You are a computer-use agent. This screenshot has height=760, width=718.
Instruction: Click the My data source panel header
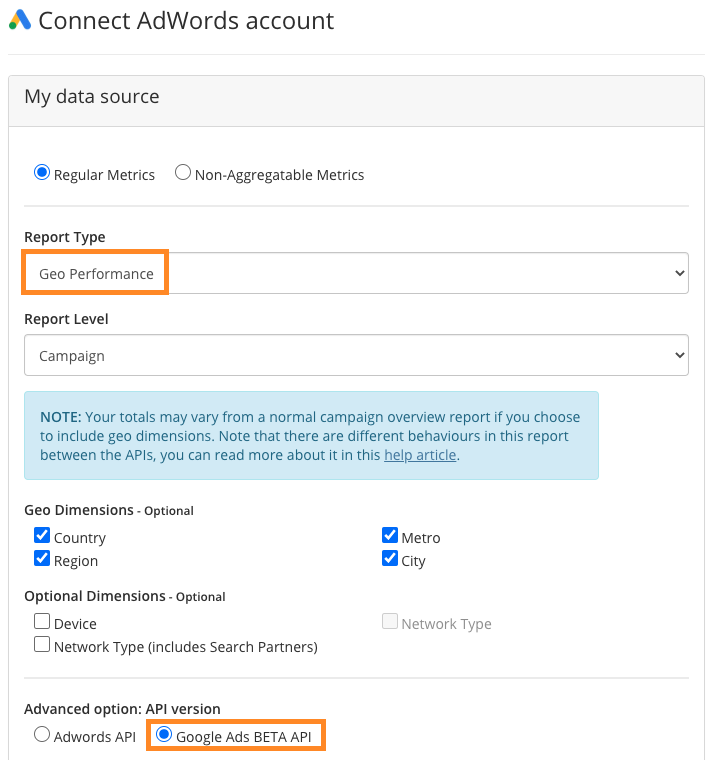(x=356, y=101)
